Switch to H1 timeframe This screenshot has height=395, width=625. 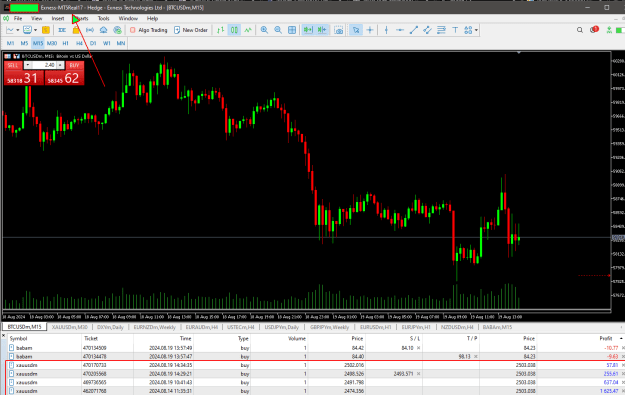coord(65,43)
